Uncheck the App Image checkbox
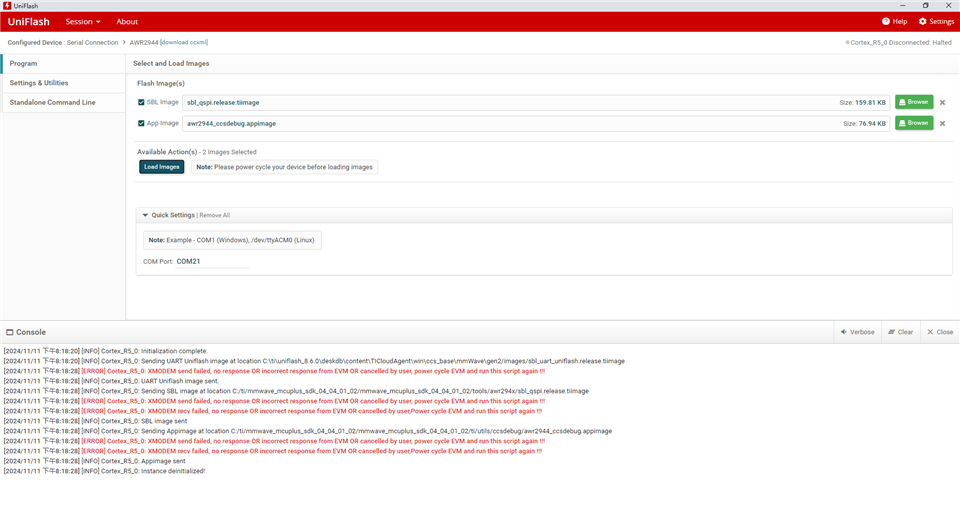Screen dimensions: 960x520 pyautogui.click(x=141, y=123)
